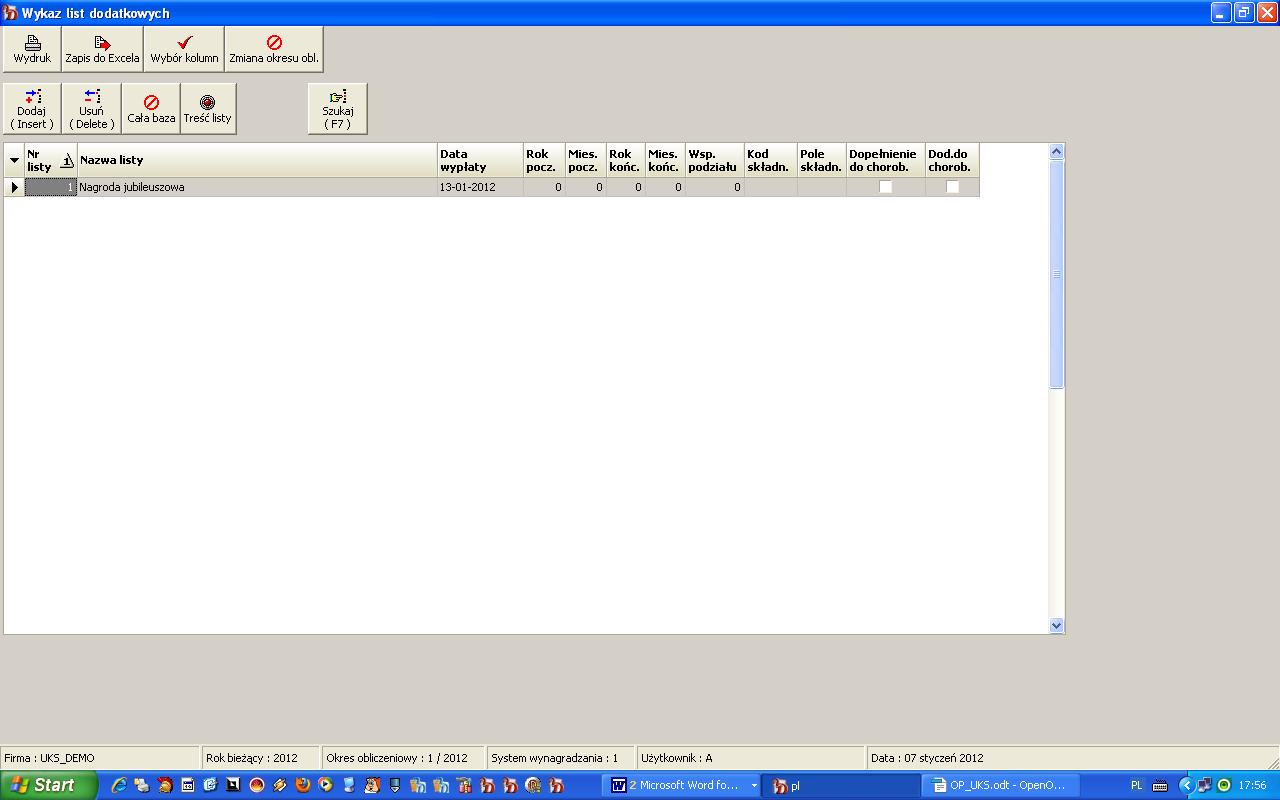Sort by the Data wypłaty column header

480,160
